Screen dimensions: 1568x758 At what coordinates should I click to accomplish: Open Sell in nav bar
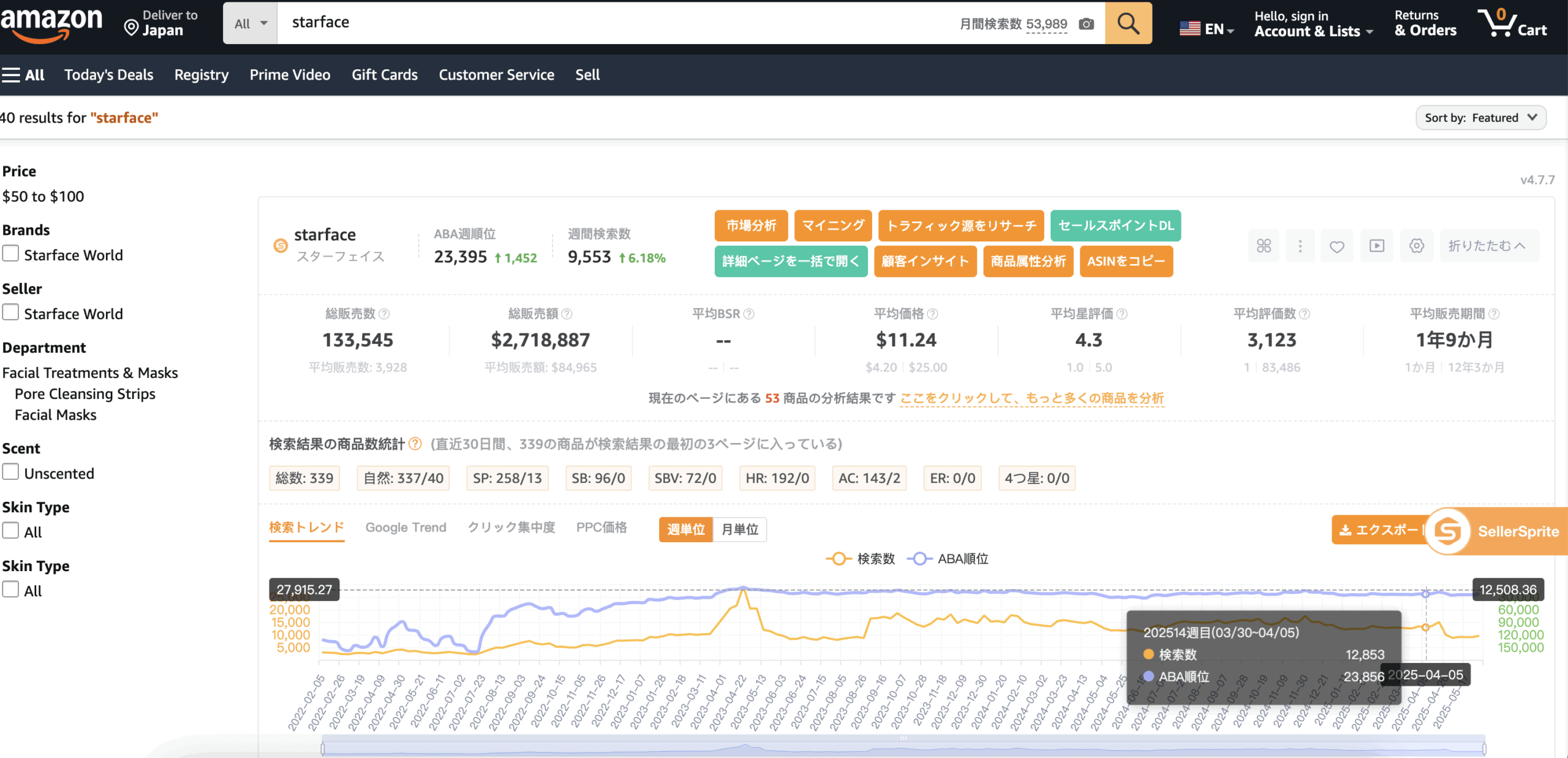pos(587,75)
